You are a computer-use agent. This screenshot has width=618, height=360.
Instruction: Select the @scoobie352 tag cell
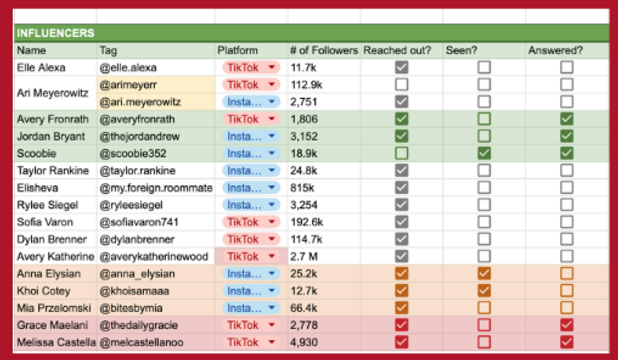point(156,153)
